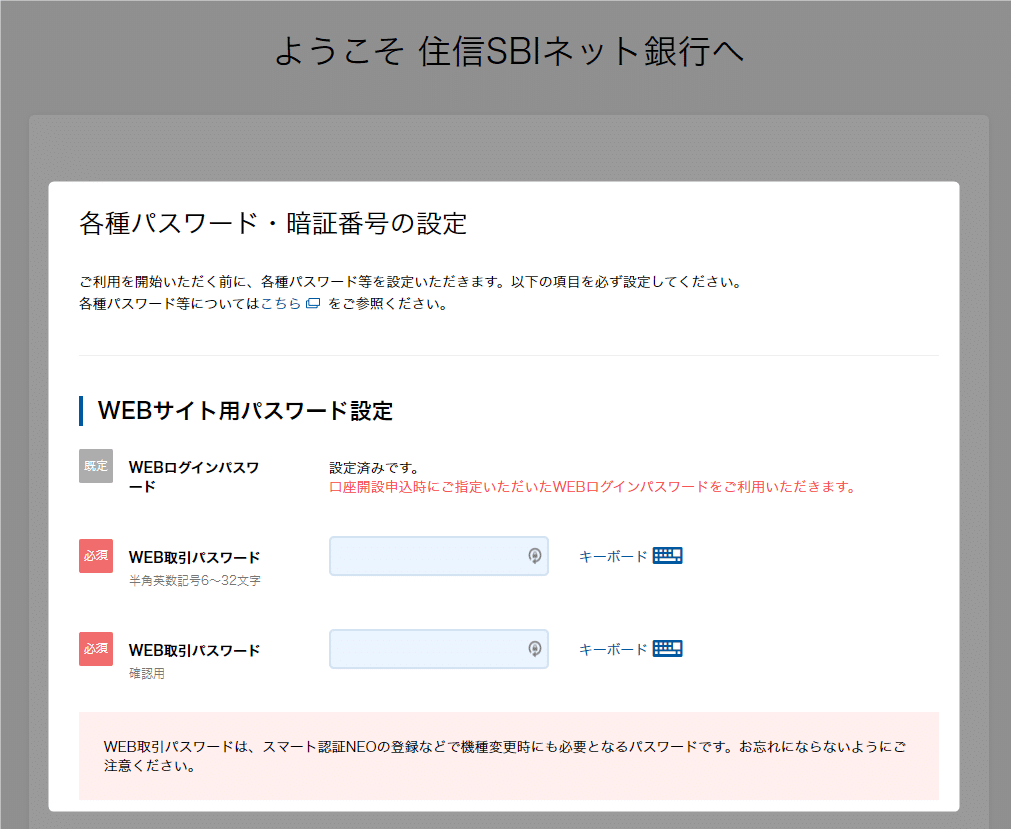Screen dimensions: 1011x829
Task: Click the reveal icon in confirmation password field
Action: pyautogui.click(x=536, y=648)
